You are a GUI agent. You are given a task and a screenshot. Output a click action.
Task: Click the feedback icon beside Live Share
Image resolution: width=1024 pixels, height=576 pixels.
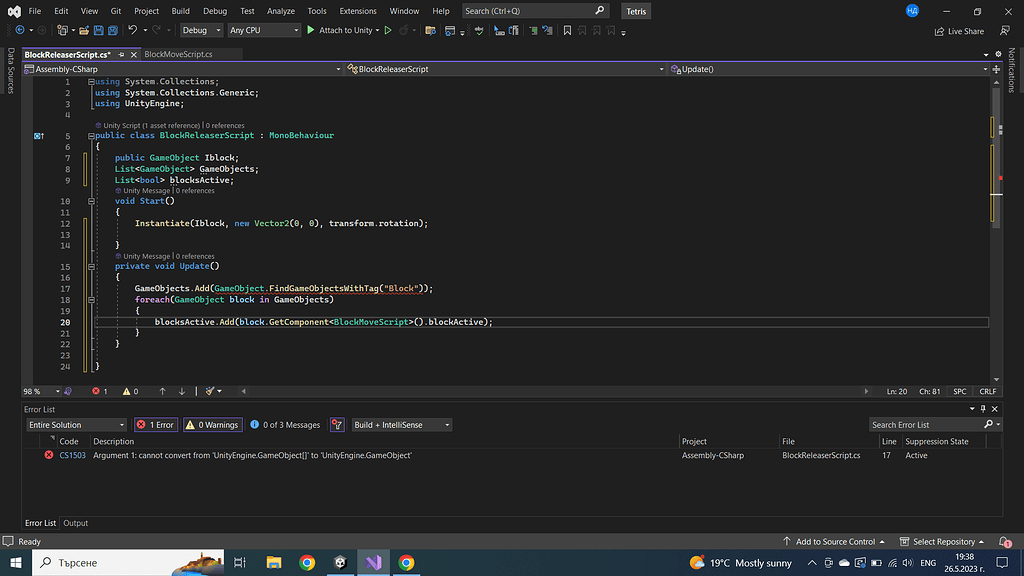point(1004,31)
